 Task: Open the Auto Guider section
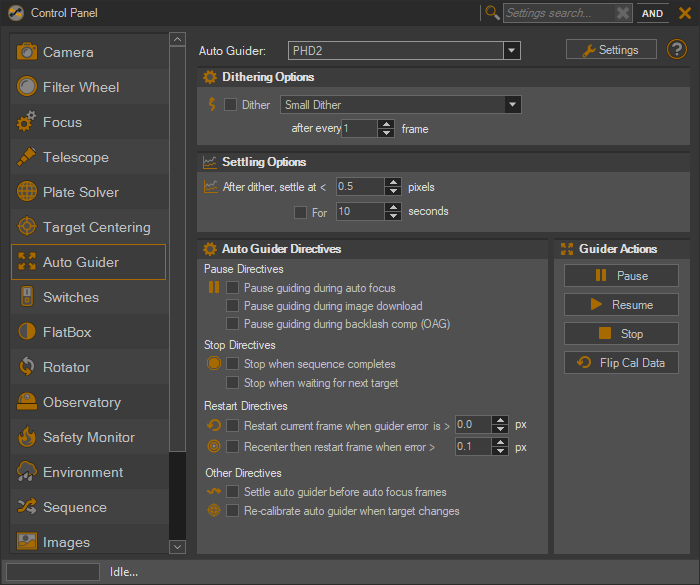[x=88, y=262]
